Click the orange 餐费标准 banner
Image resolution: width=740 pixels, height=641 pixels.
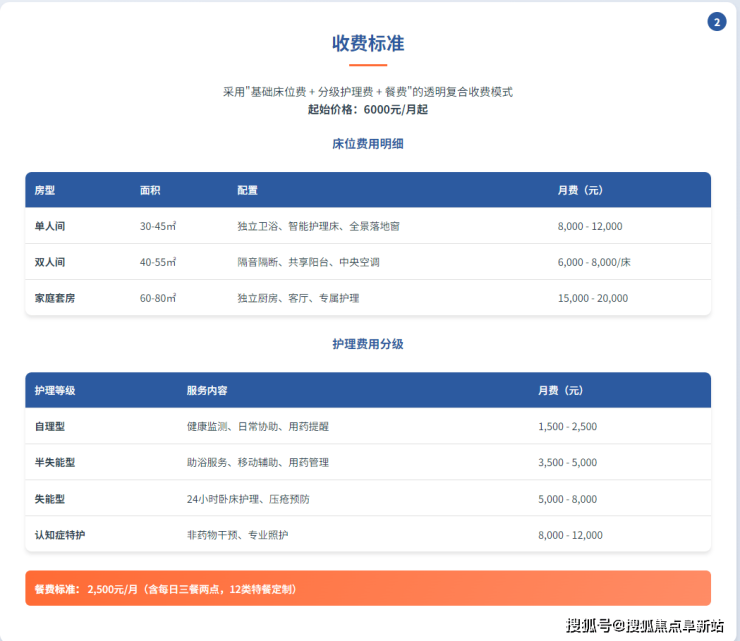point(368,589)
